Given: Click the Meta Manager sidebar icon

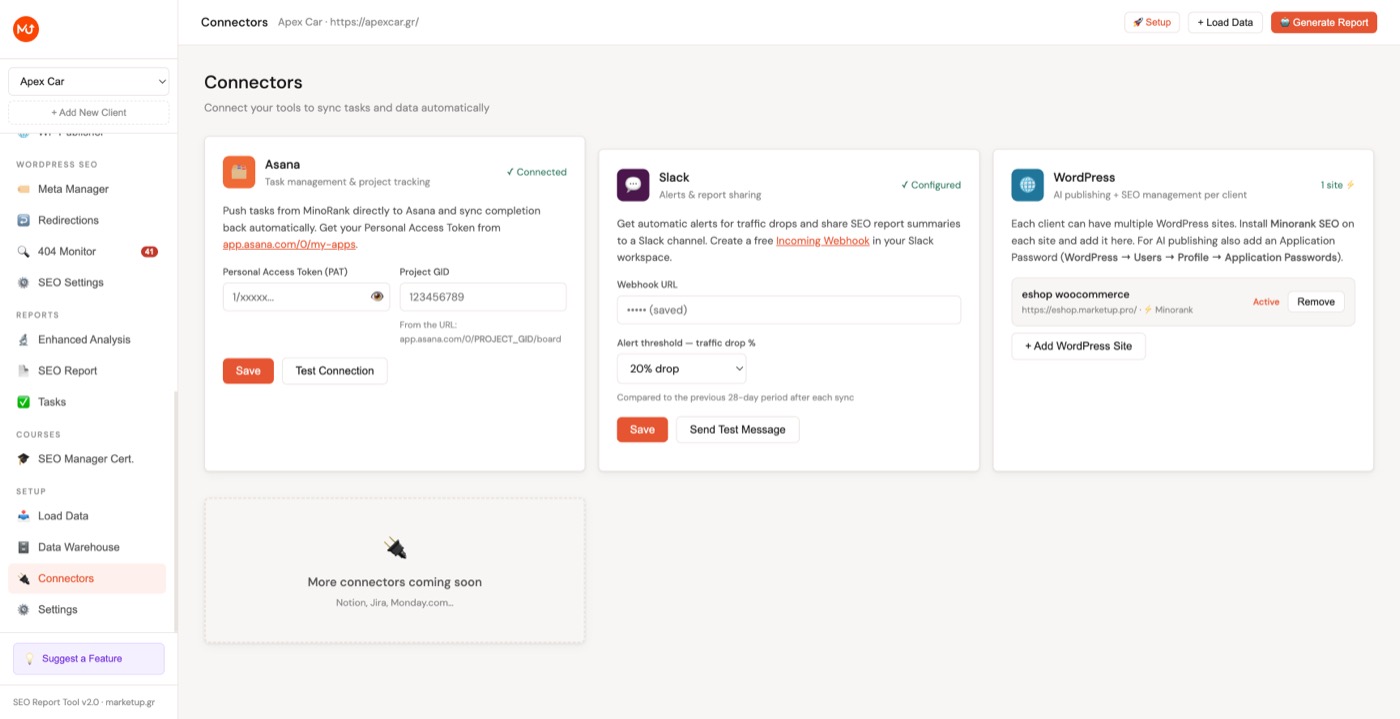Looking at the screenshot, I should (24, 189).
